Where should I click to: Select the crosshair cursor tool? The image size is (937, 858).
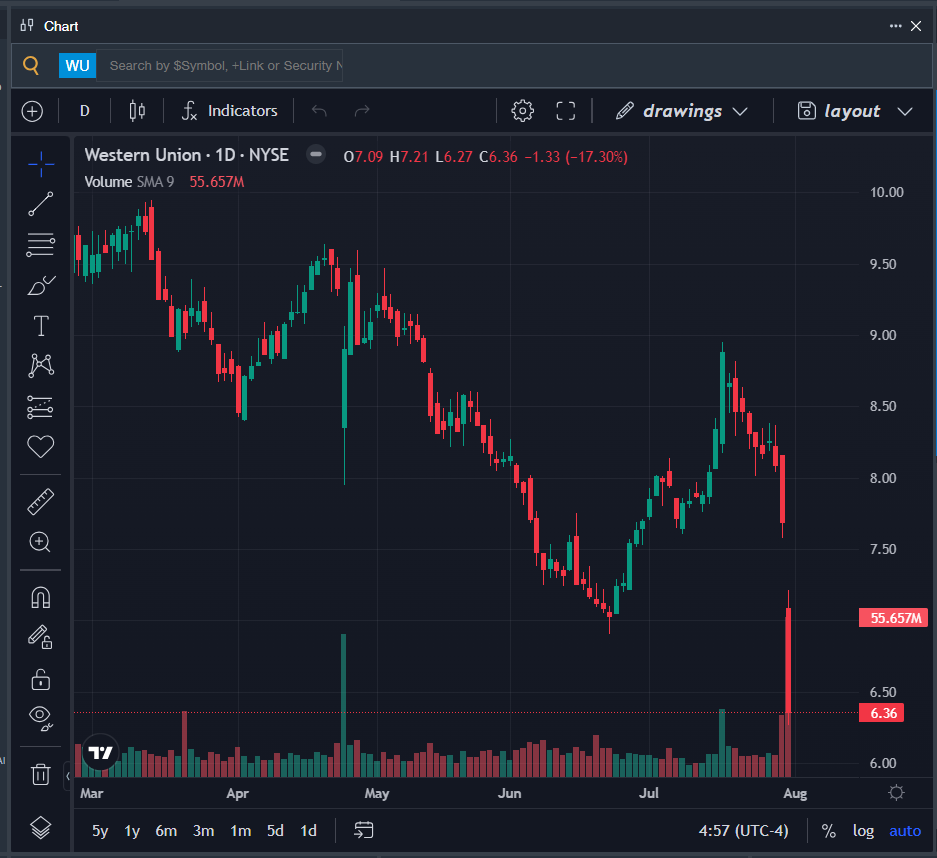[x=41, y=164]
